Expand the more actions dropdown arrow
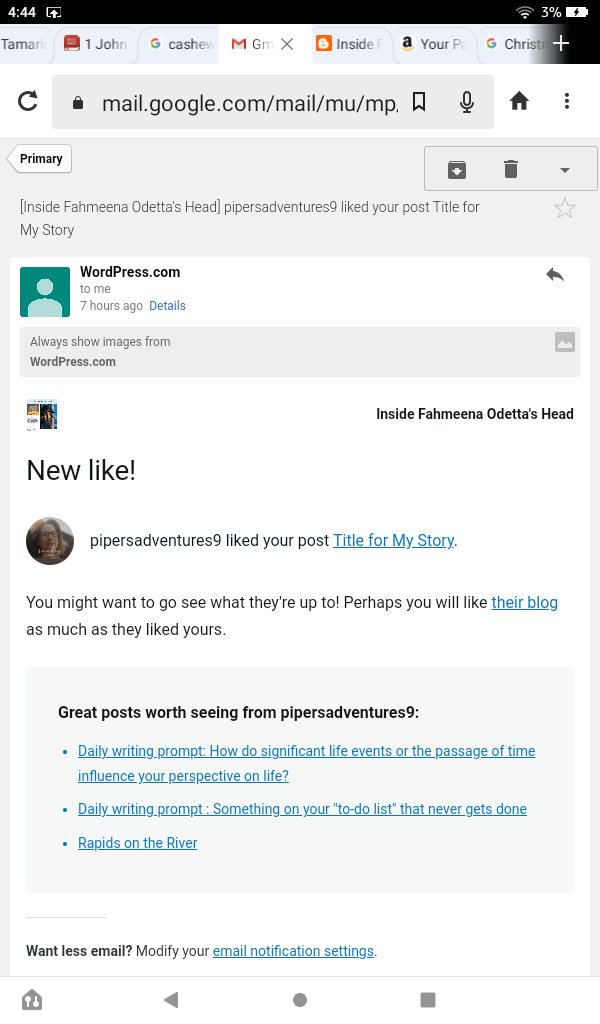 tap(565, 170)
